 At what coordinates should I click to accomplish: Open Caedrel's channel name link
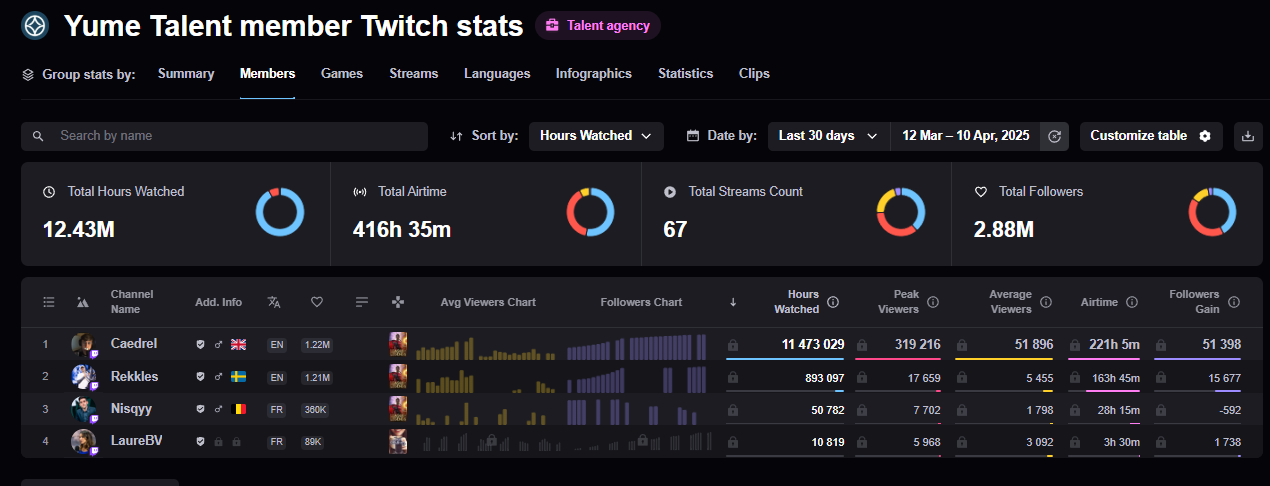pos(134,344)
